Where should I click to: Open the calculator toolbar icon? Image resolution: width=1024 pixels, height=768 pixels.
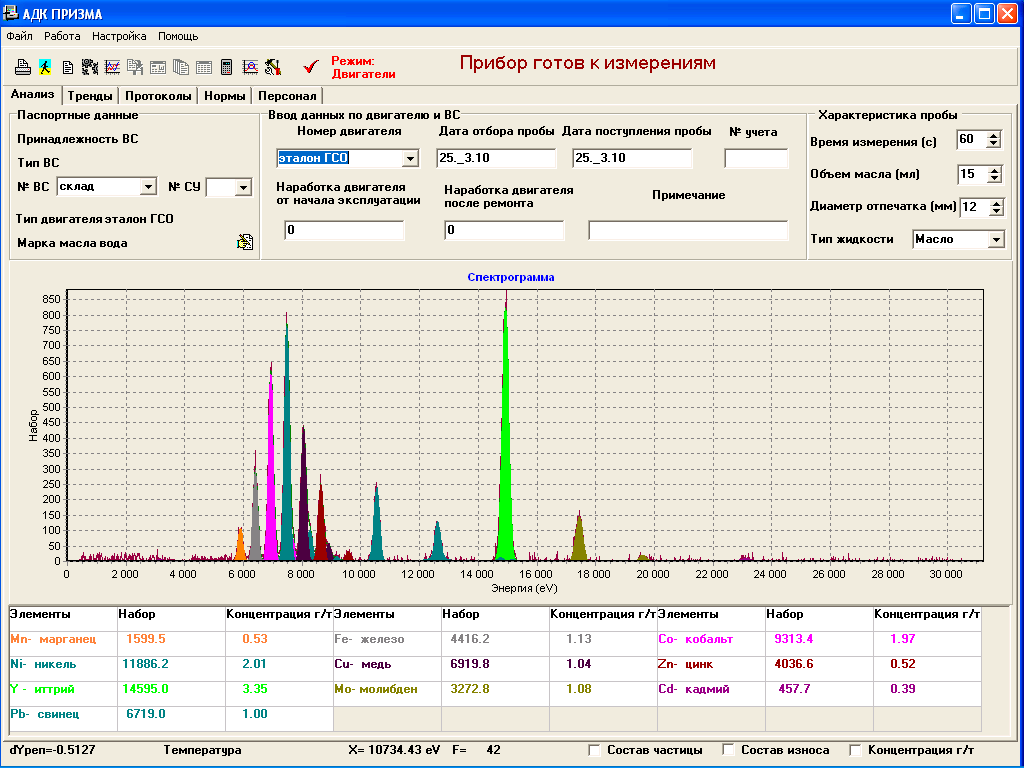click(227, 67)
